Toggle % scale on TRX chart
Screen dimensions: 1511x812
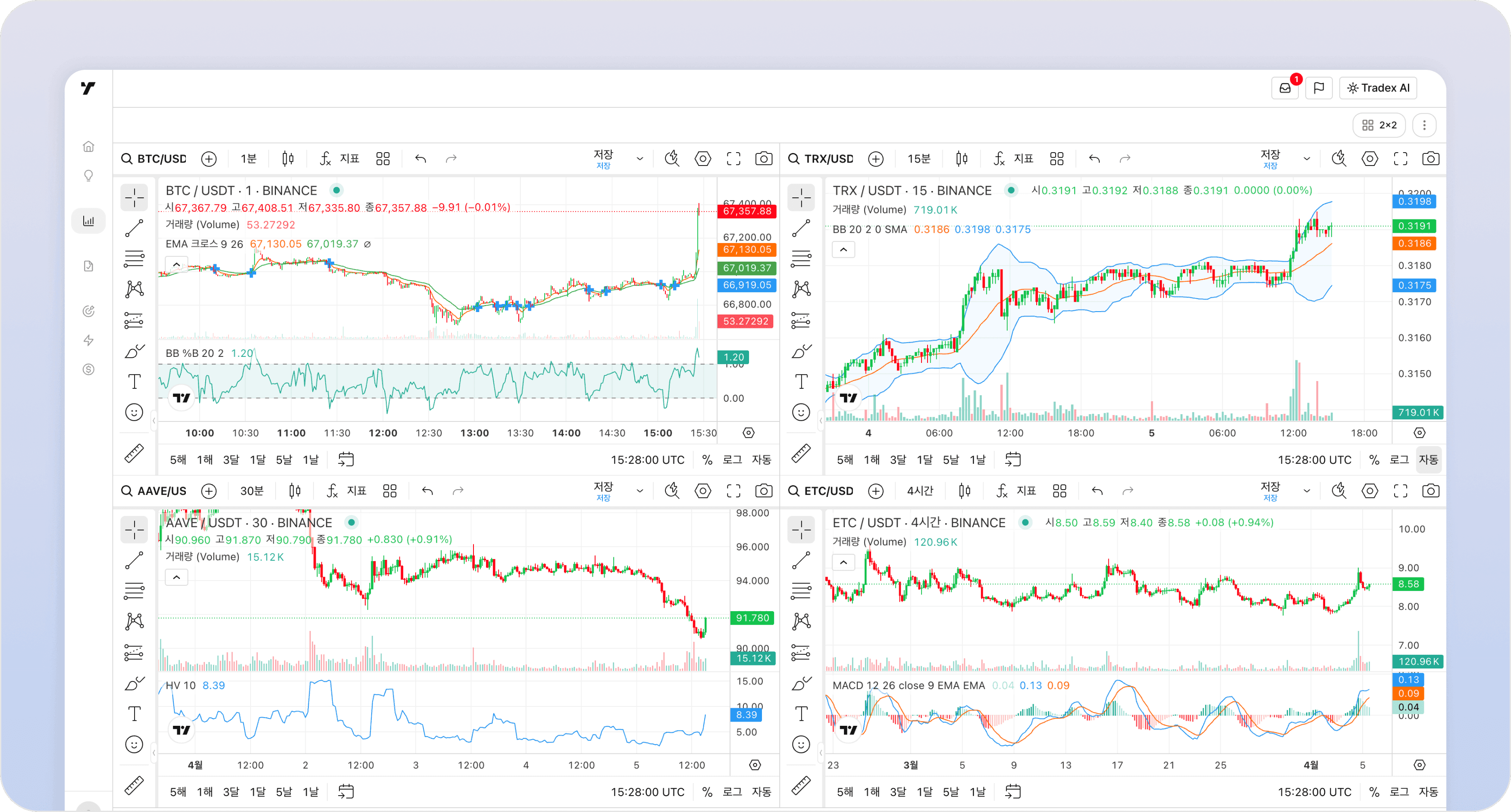pos(1374,459)
